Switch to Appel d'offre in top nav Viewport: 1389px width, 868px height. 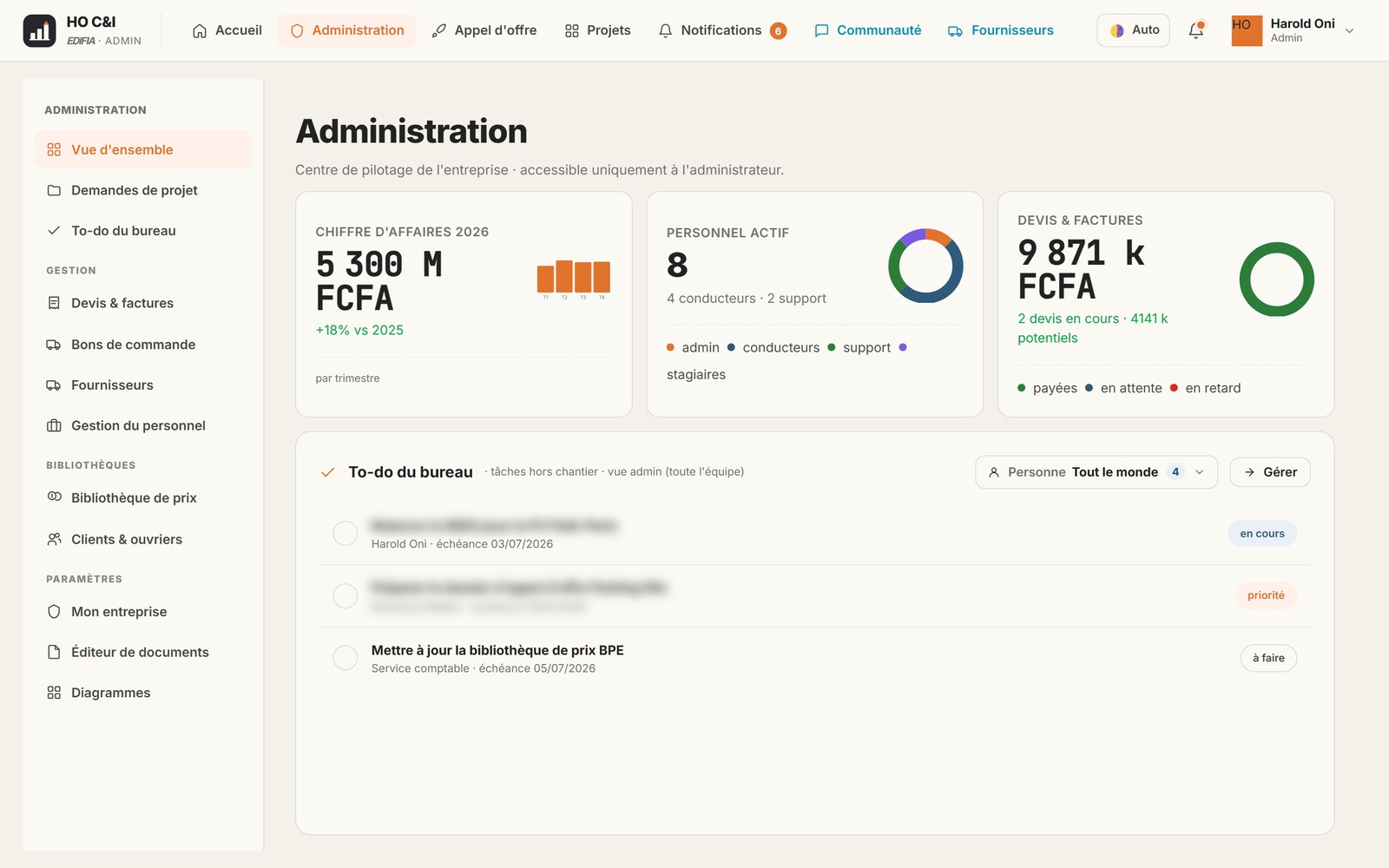(x=484, y=30)
